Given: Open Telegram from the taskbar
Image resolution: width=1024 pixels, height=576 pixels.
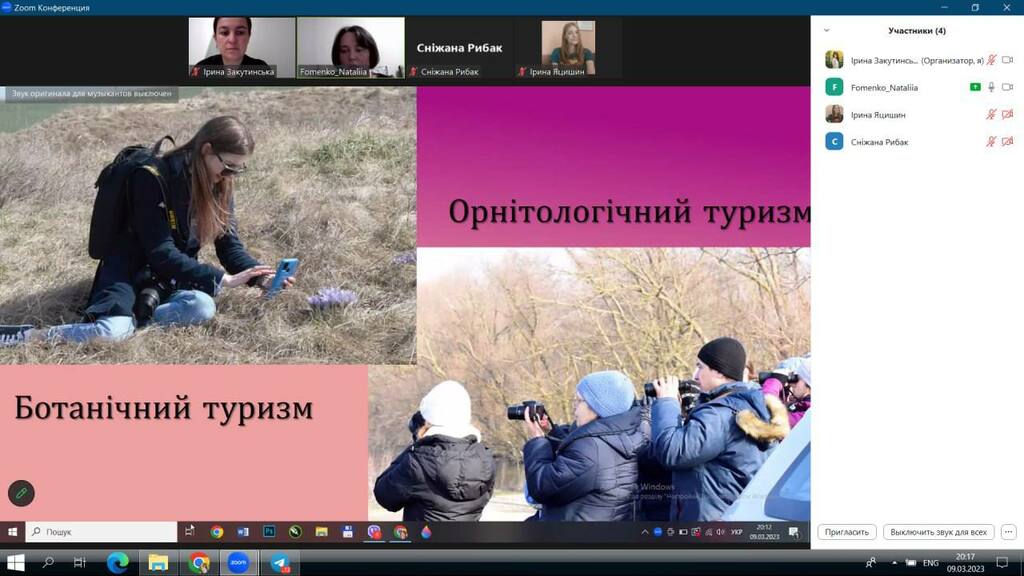Looking at the screenshot, I should [x=280, y=563].
